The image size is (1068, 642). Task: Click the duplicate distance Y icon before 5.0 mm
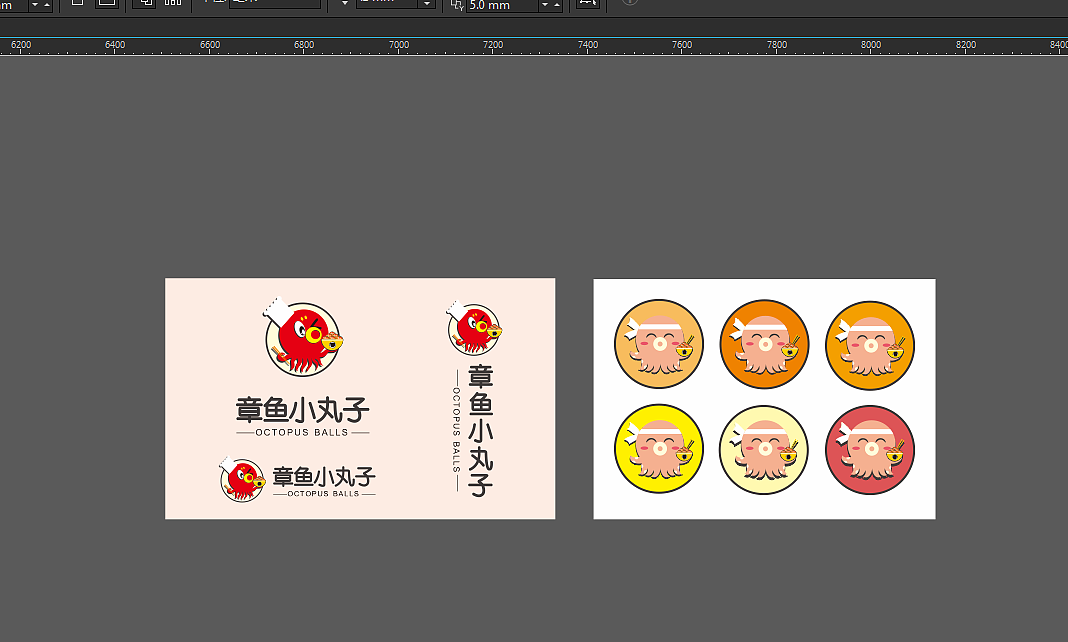457,5
